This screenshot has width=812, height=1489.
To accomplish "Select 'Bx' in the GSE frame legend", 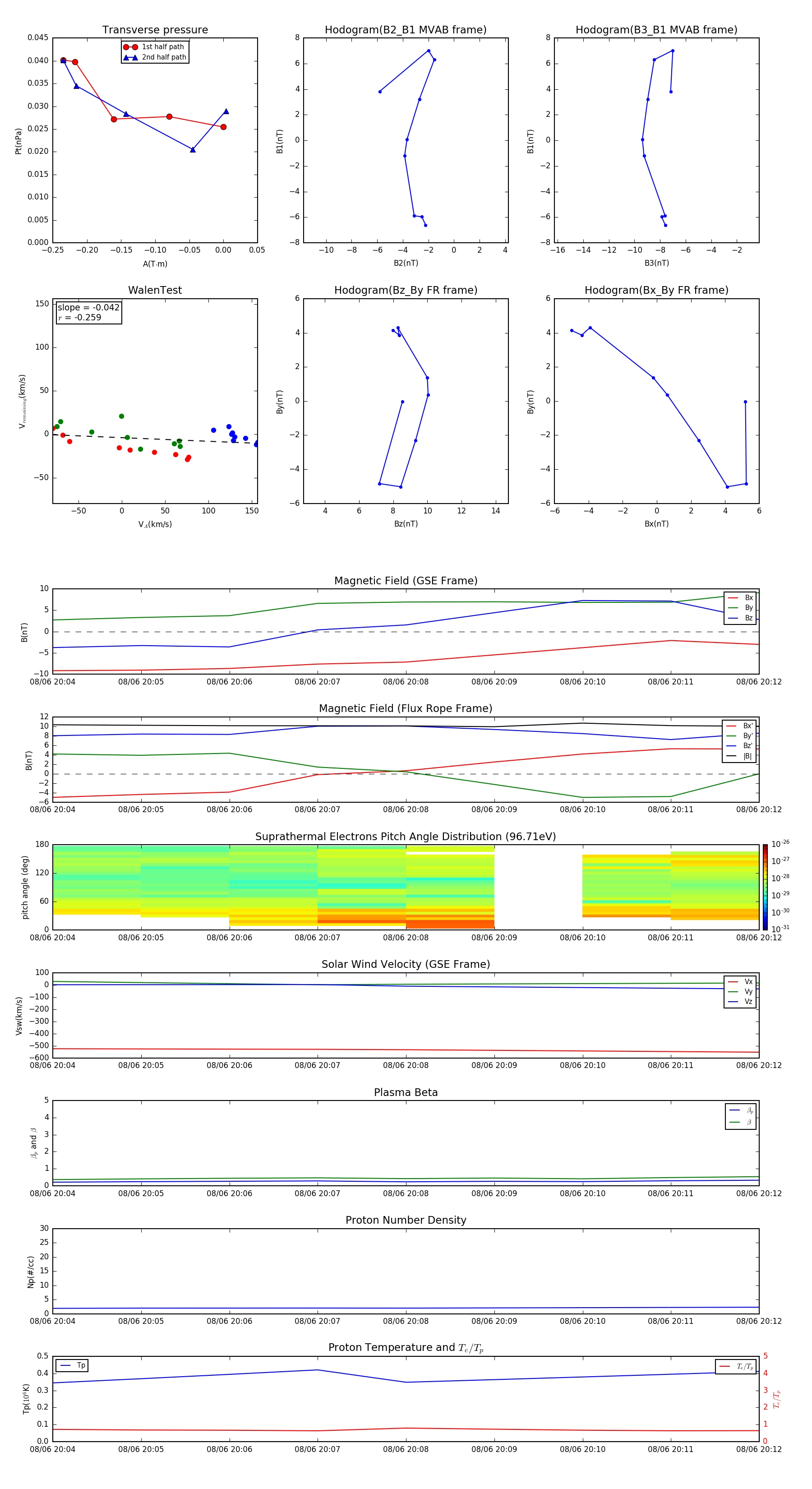I will [741, 598].
